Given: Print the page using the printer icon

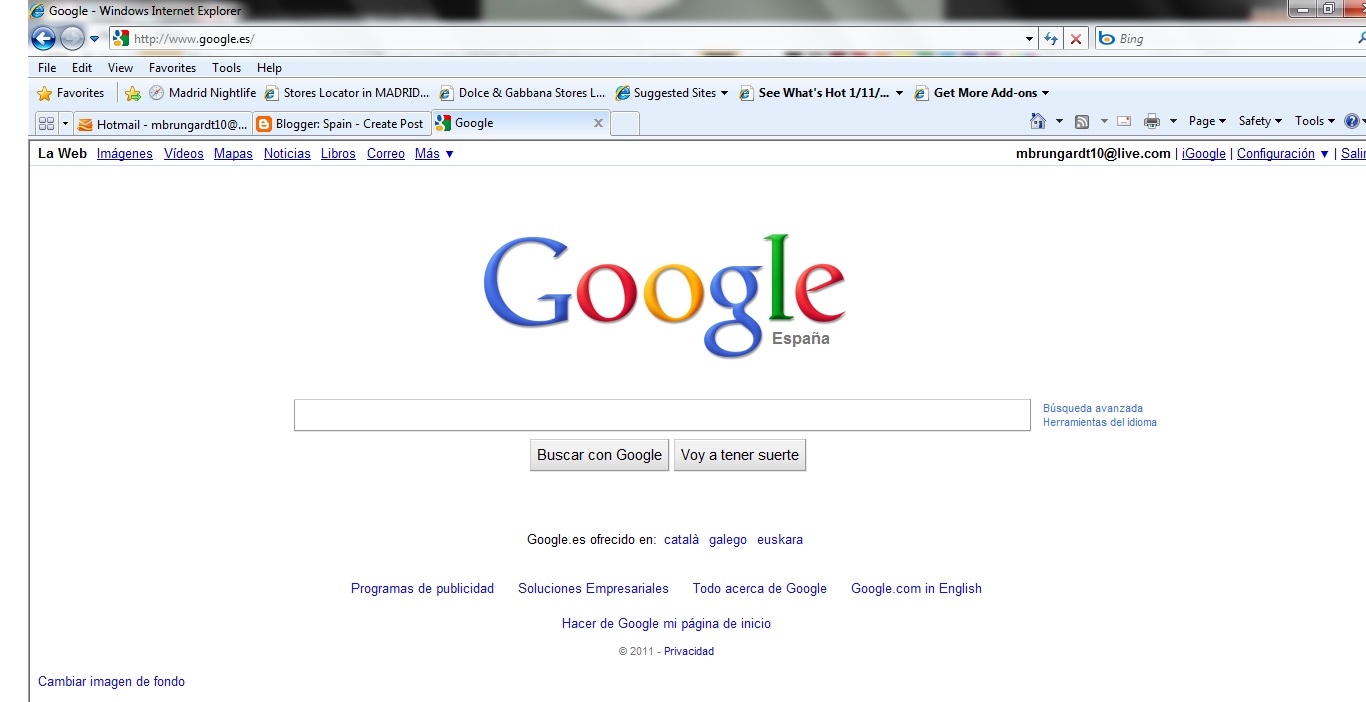Looking at the screenshot, I should pos(1152,121).
